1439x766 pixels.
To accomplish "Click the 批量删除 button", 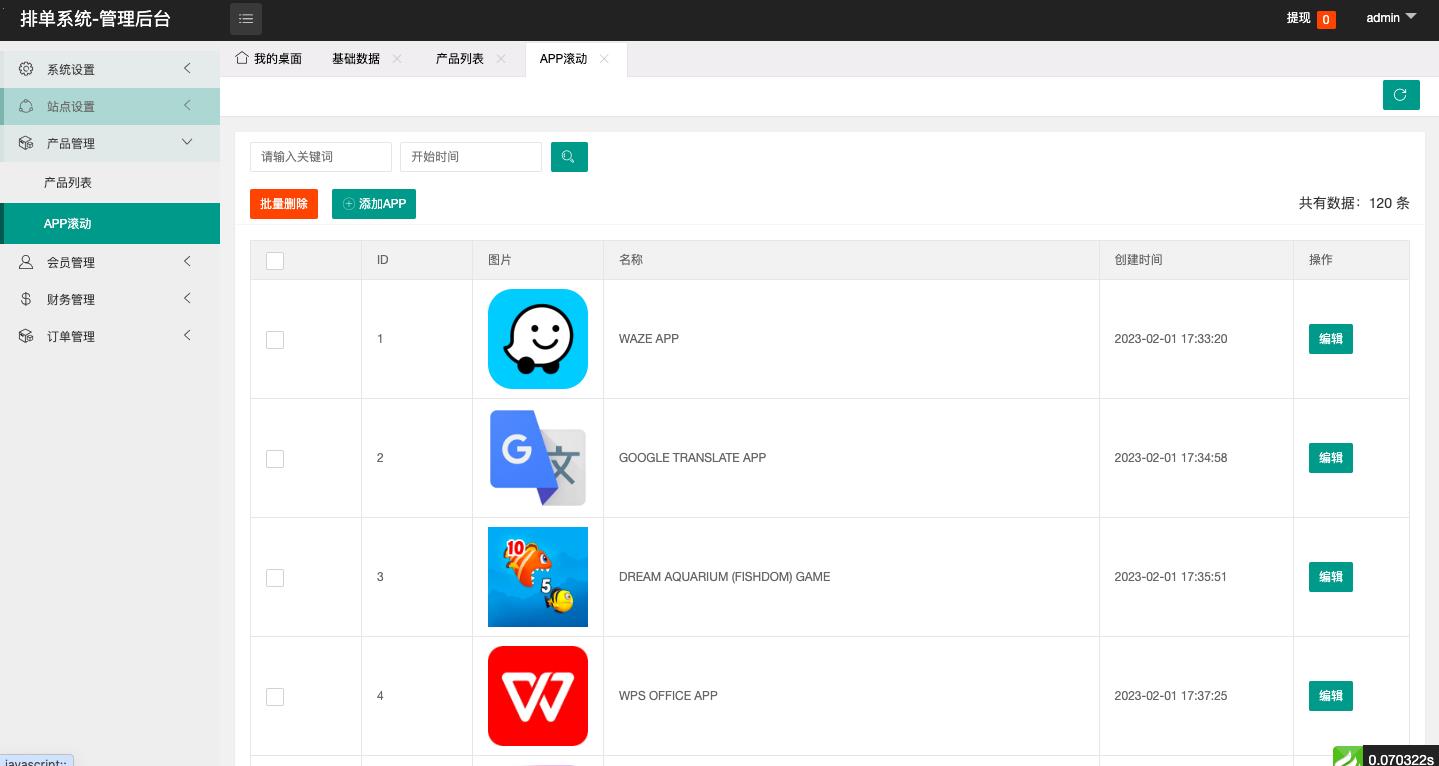I will 284,204.
